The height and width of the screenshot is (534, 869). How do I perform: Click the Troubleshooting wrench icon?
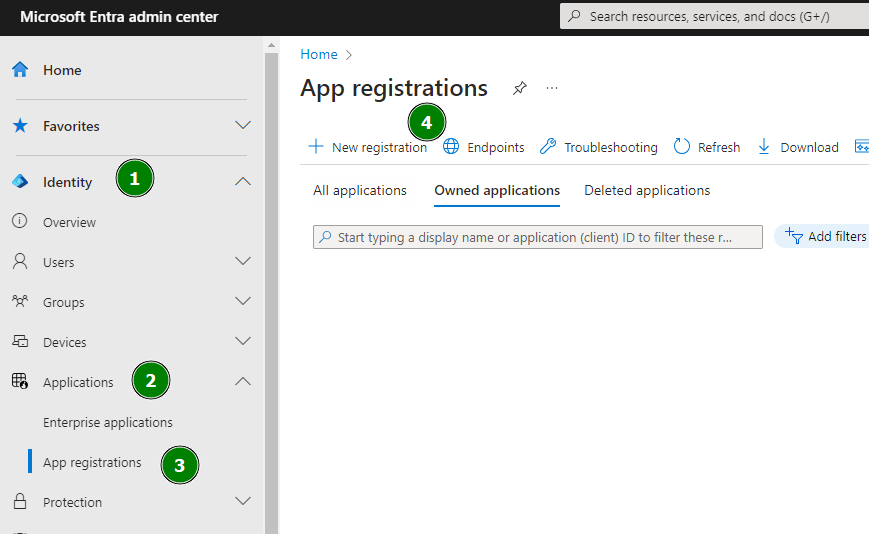[548, 146]
